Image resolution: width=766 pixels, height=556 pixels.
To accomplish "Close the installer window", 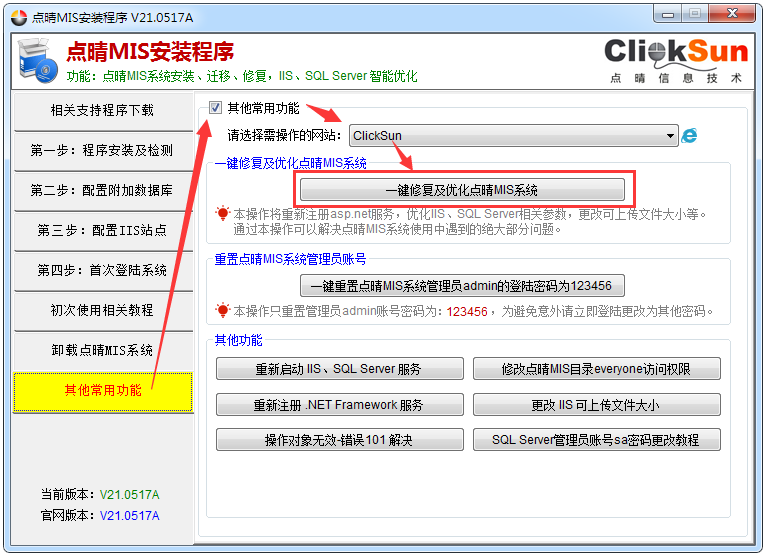I will [732, 14].
